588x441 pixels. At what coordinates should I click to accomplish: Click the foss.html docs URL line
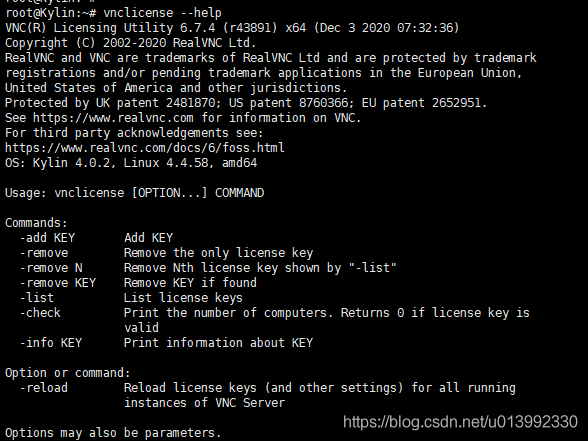(x=145, y=148)
